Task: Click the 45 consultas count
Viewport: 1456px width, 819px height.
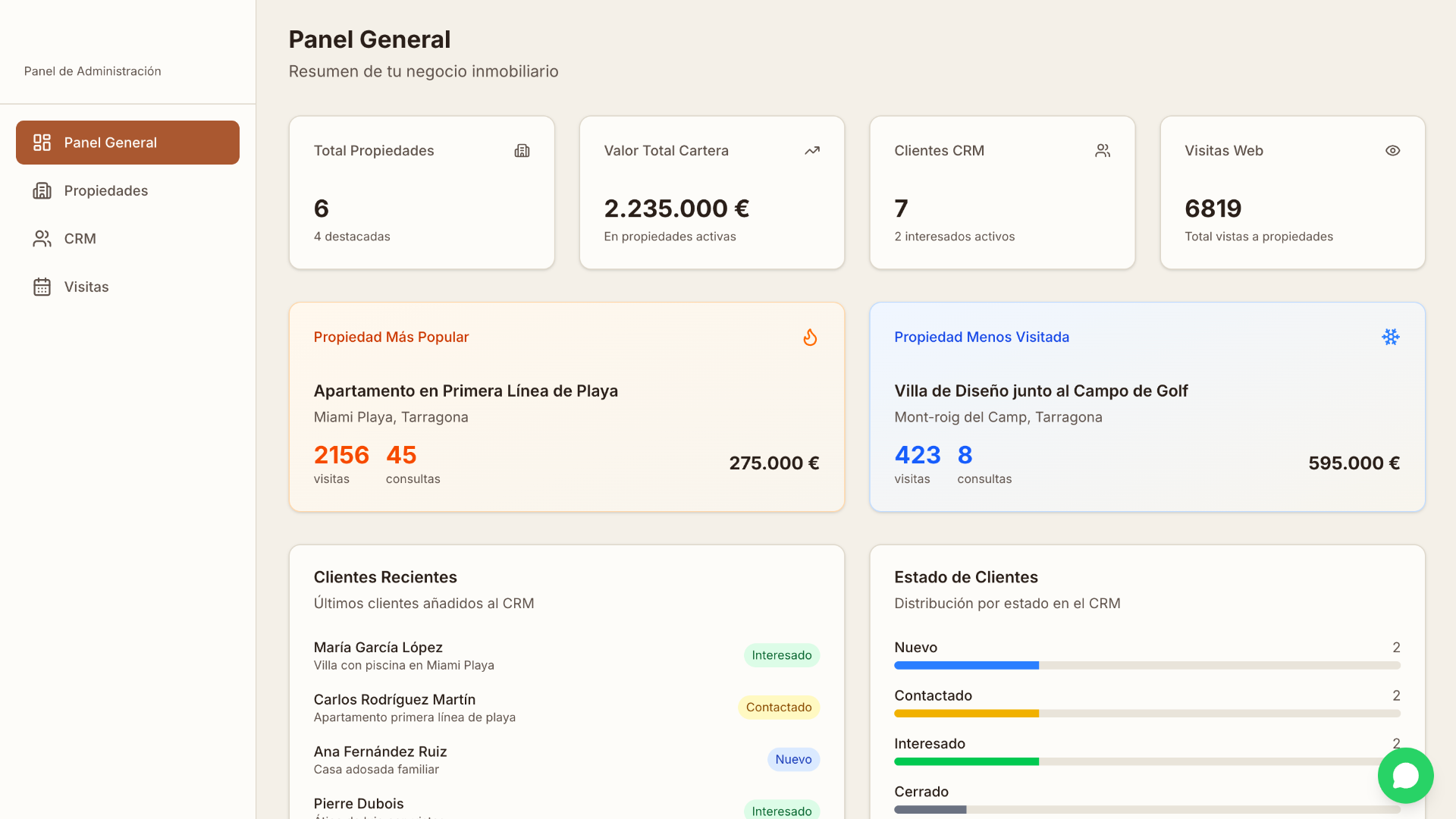Action: pyautogui.click(x=401, y=455)
